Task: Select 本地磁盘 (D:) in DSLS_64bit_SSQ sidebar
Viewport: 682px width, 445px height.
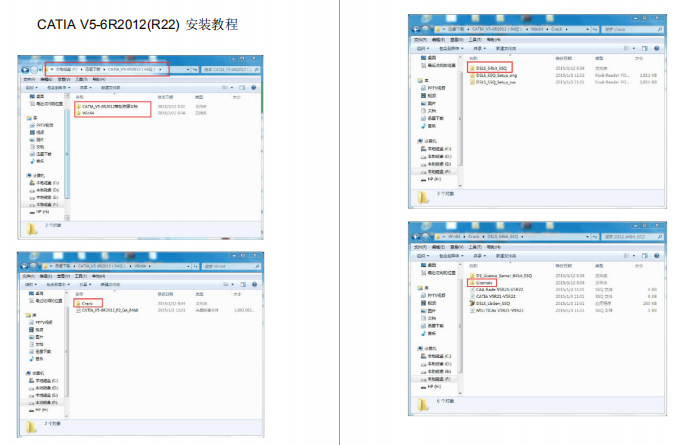Action: pyautogui.click(x=436, y=364)
